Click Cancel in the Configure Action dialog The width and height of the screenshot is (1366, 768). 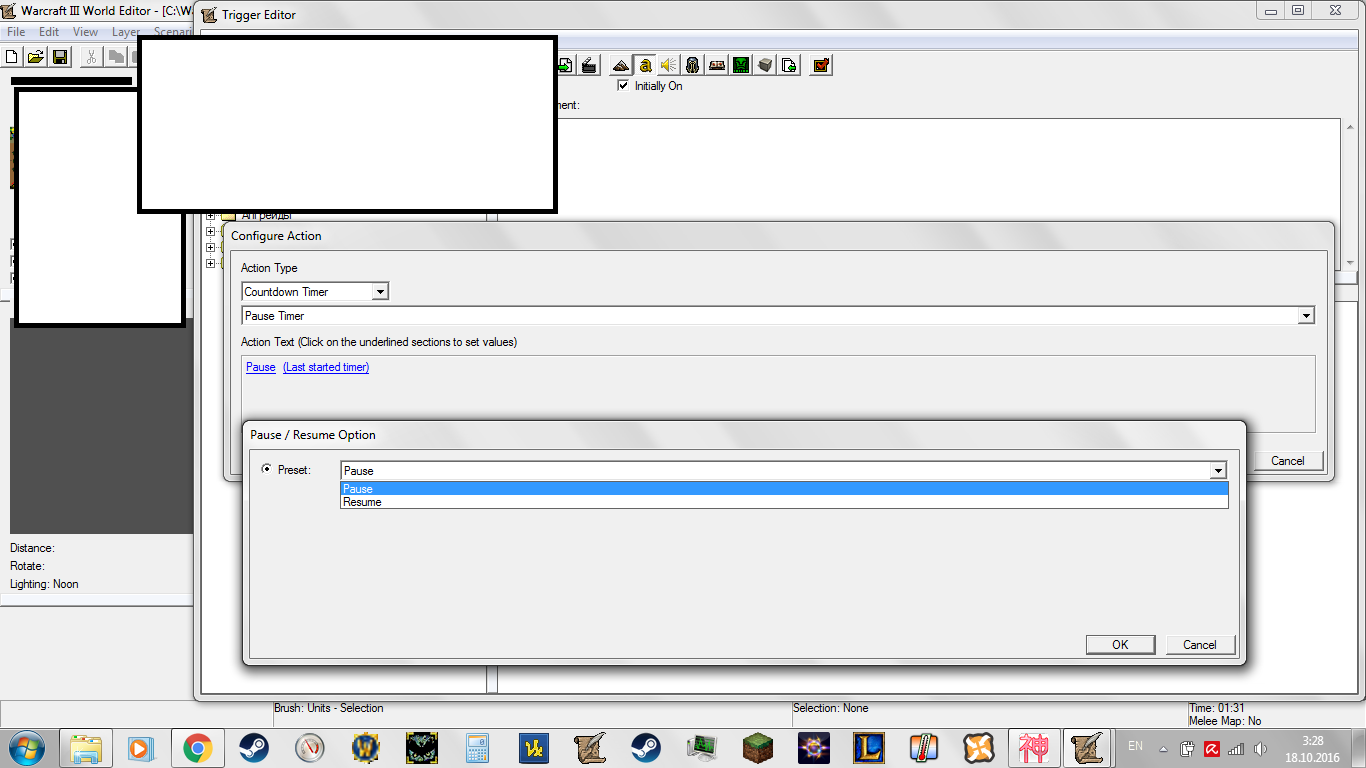1288,461
